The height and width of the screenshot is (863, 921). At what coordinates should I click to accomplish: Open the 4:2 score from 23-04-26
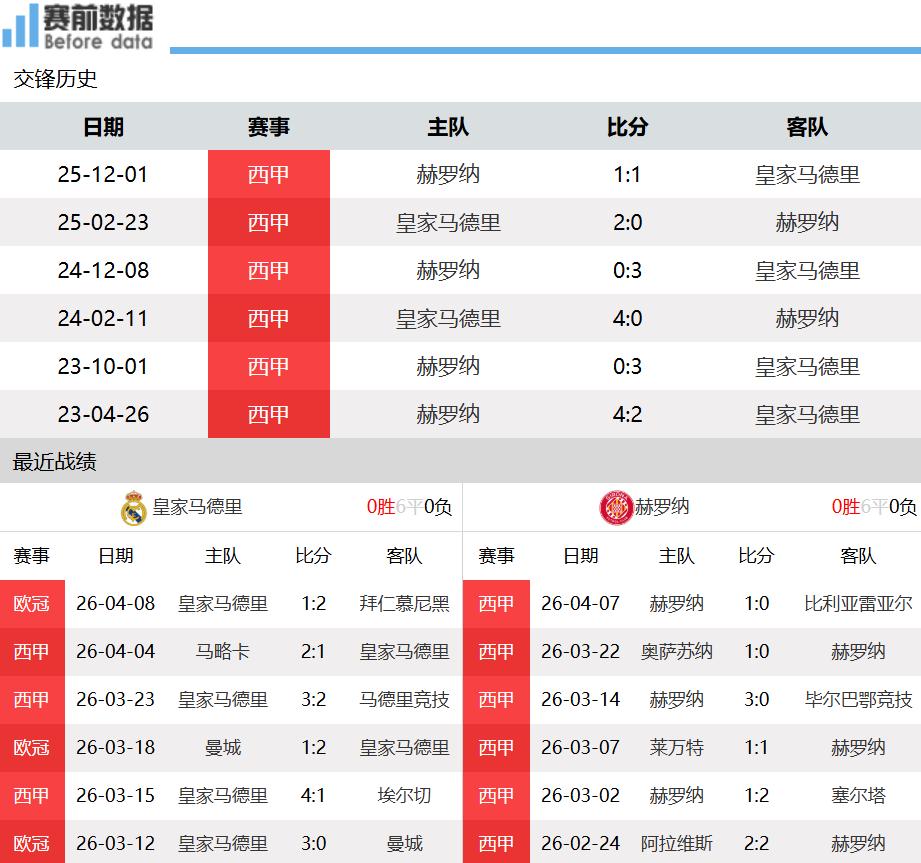[x=627, y=415]
